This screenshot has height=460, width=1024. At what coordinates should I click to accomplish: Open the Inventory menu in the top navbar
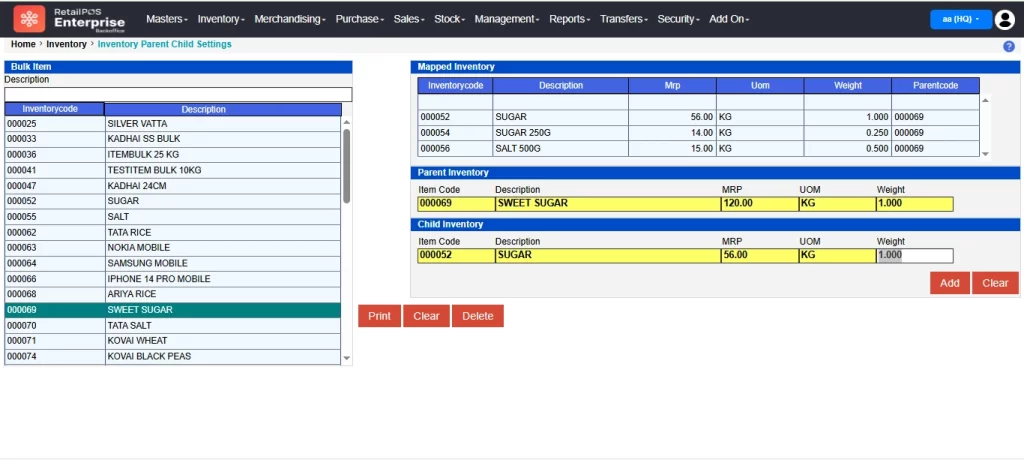[221, 19]
